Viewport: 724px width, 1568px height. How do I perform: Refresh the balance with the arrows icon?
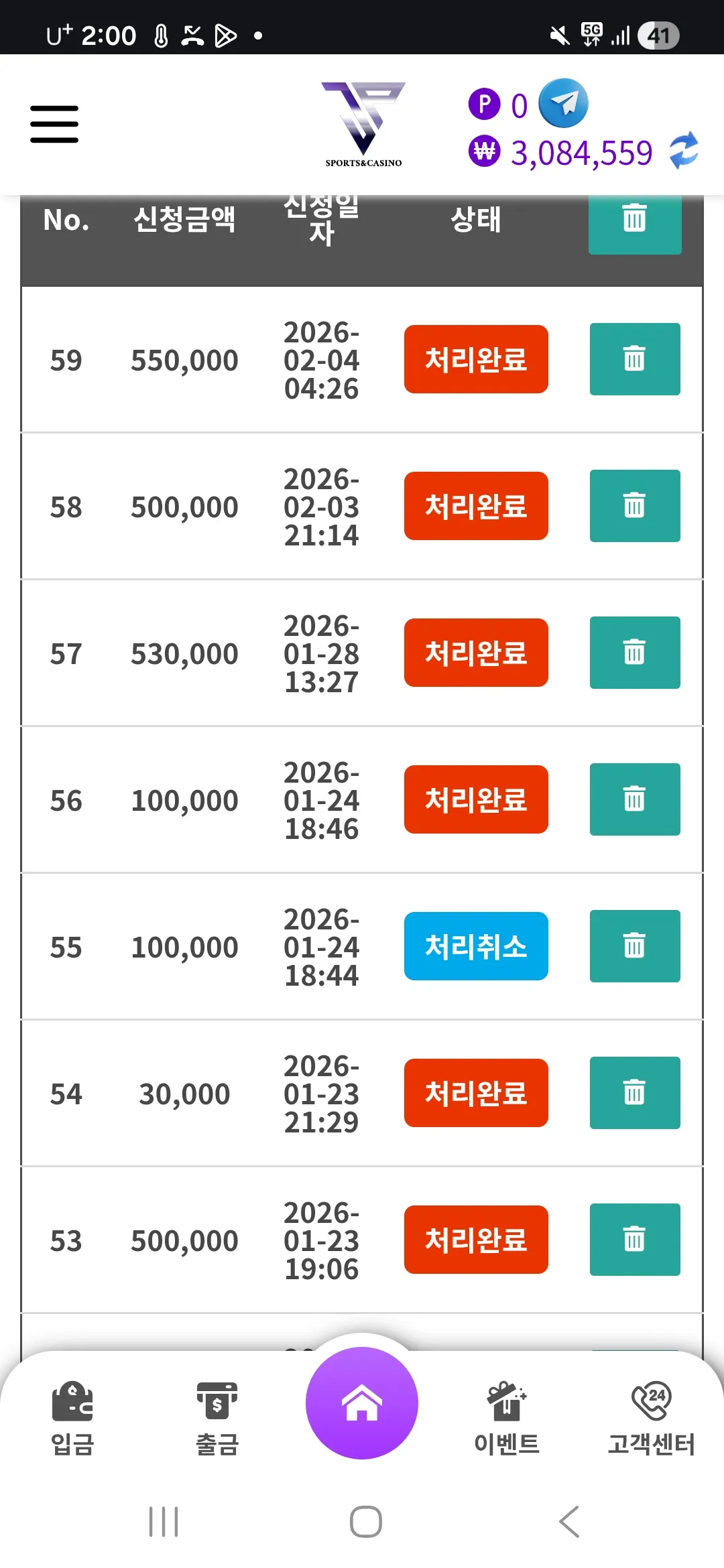[684, 151]
